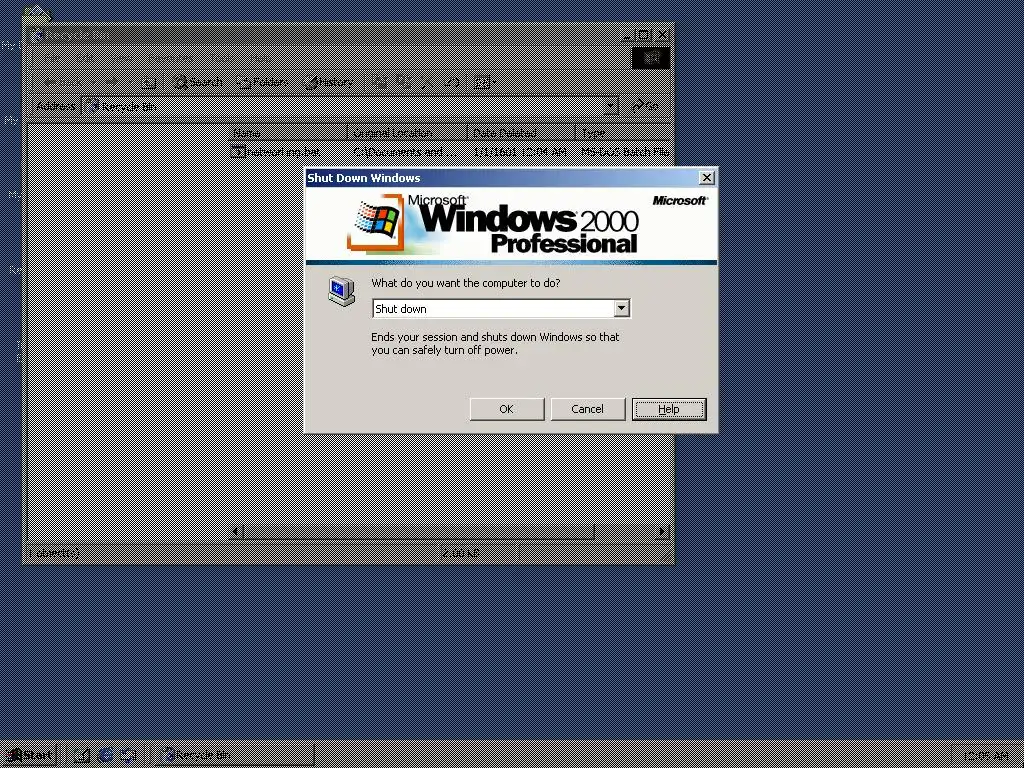Open the Favorites menu in Recycle Bin
This screenshot has width=1024, height=768.
point(170,58)
